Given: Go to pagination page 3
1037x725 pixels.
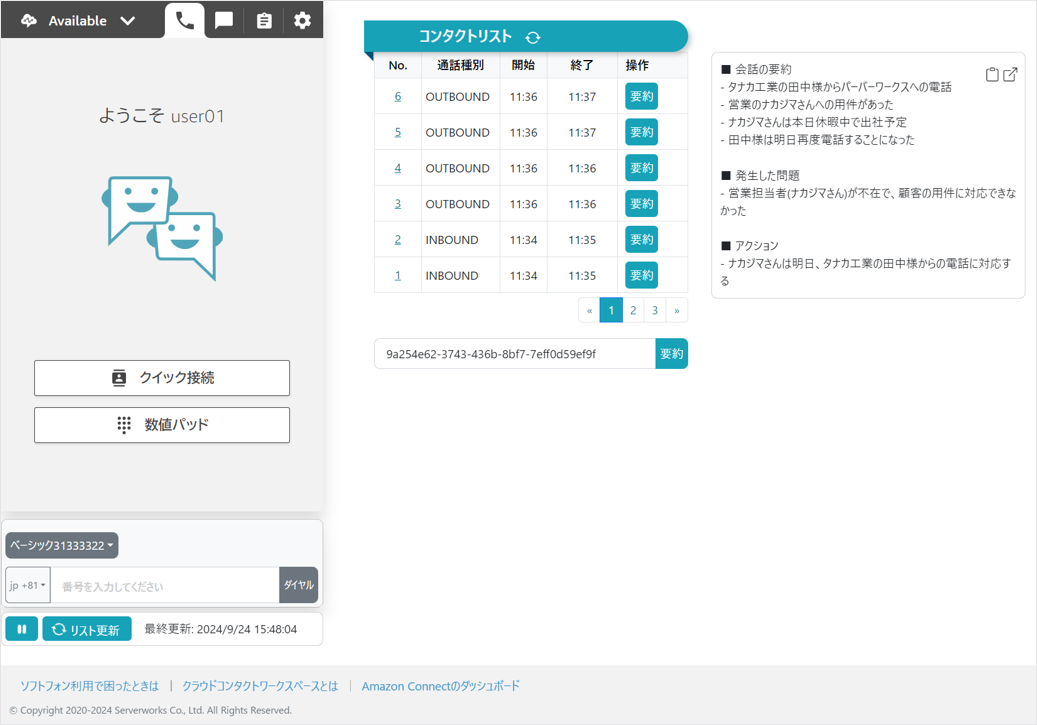Looking at the screenshot, I should pyautogui.click(x=655, y=310).
